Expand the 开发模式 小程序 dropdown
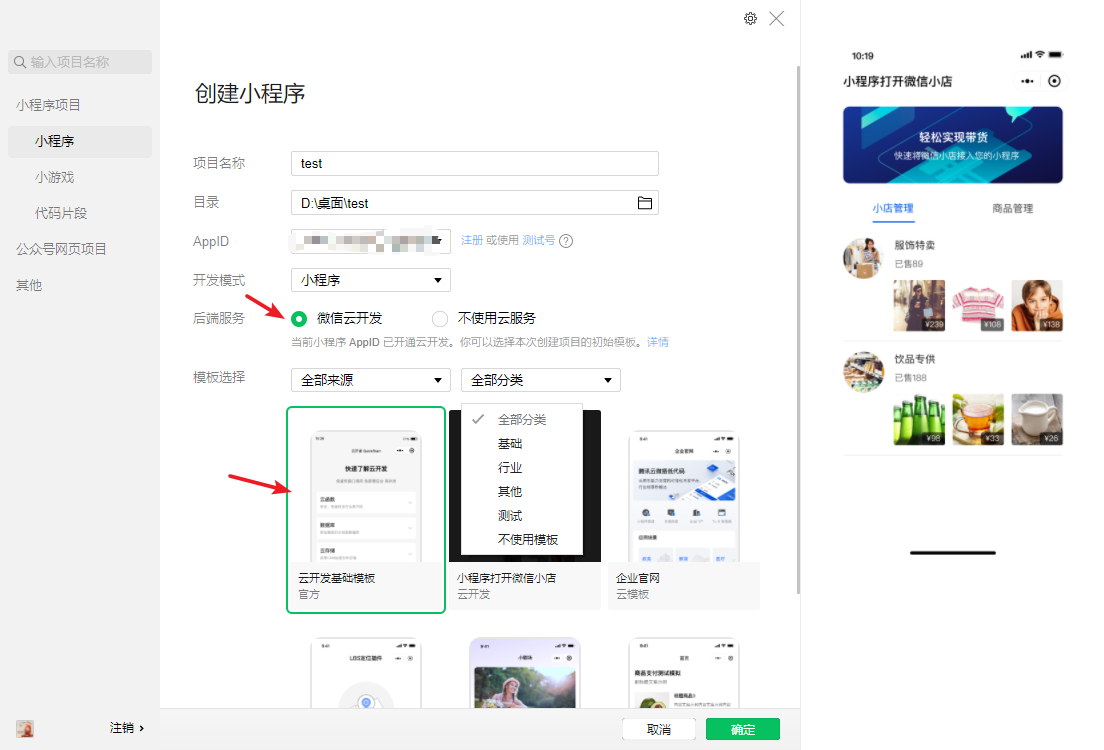 (x=370, y=280)
